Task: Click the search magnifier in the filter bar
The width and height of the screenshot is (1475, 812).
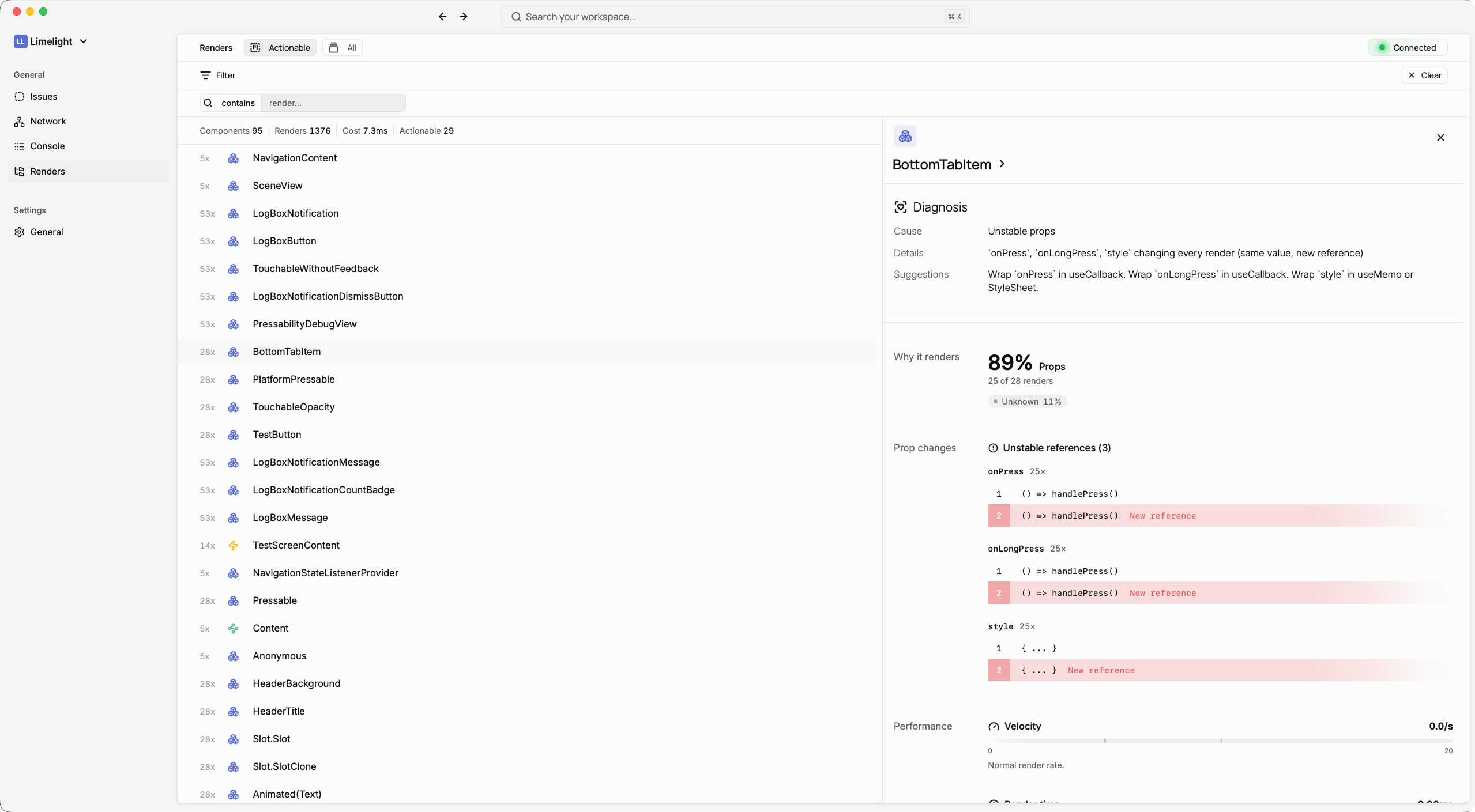Action: [x=208, y=103]
